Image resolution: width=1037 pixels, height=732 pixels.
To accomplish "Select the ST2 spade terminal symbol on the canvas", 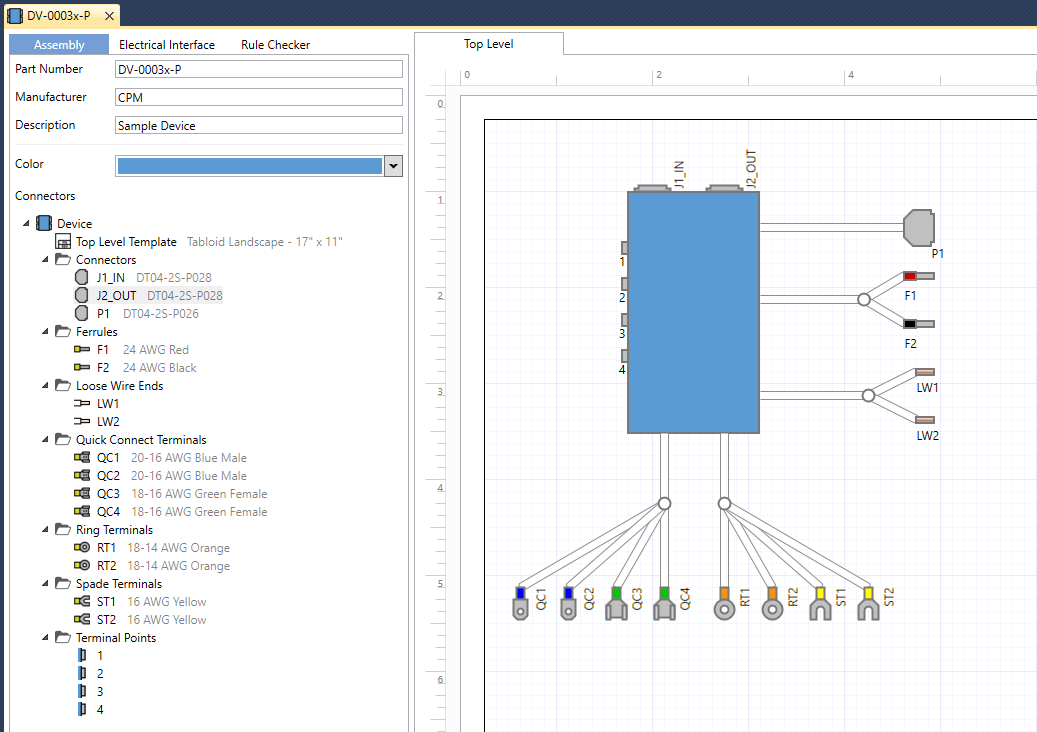I will coord(868,604).
